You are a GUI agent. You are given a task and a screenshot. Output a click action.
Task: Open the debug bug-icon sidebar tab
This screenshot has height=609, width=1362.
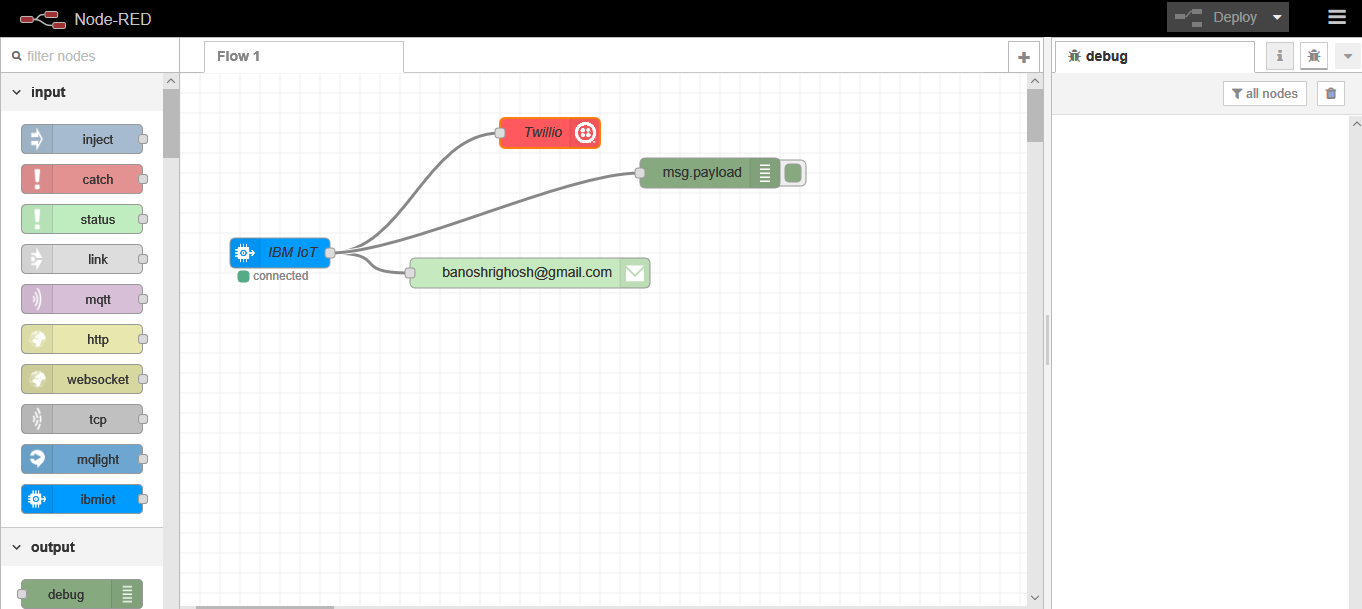(1314, 56)
